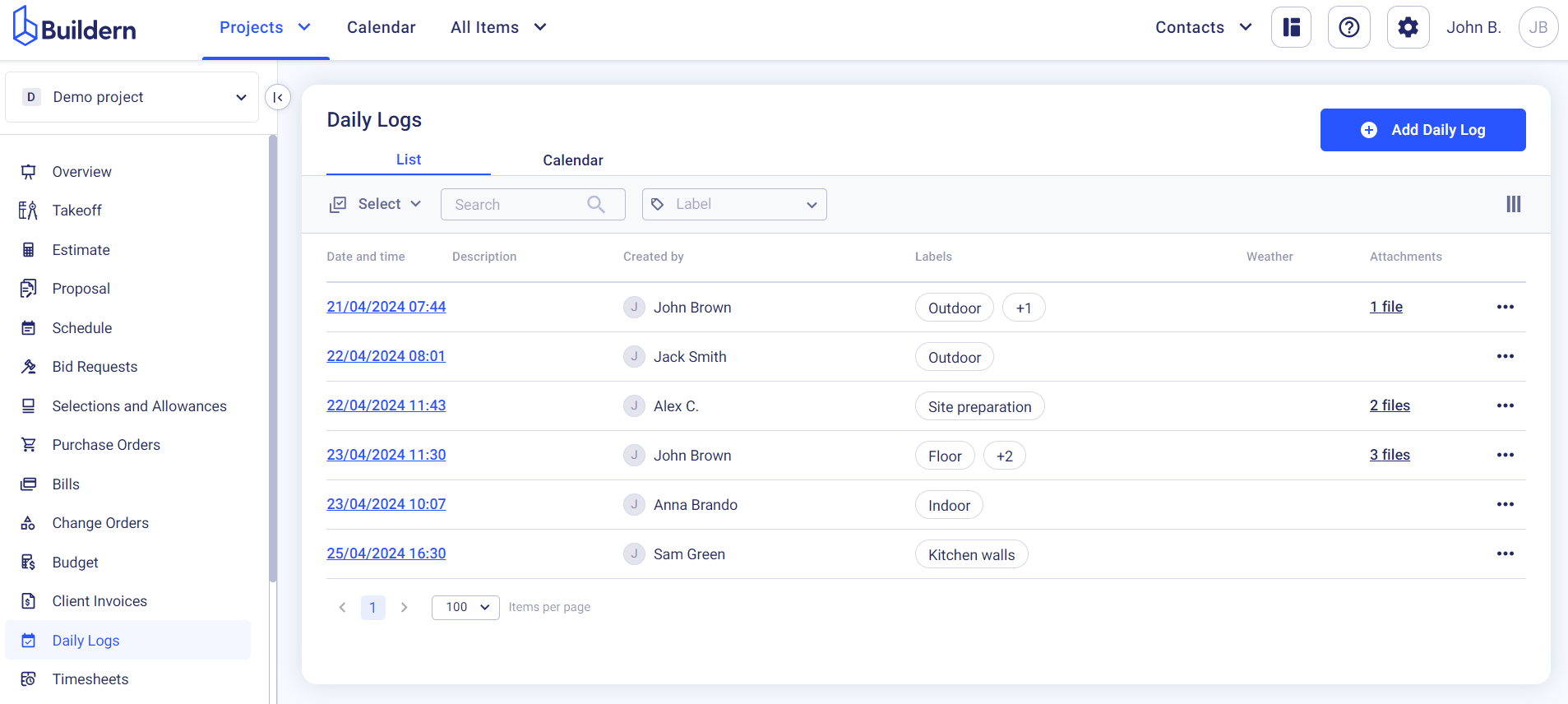This screenshot has width=1568, height=704.
Task: Click the Add Daily Log button
Action: (x=1422, y=130)
